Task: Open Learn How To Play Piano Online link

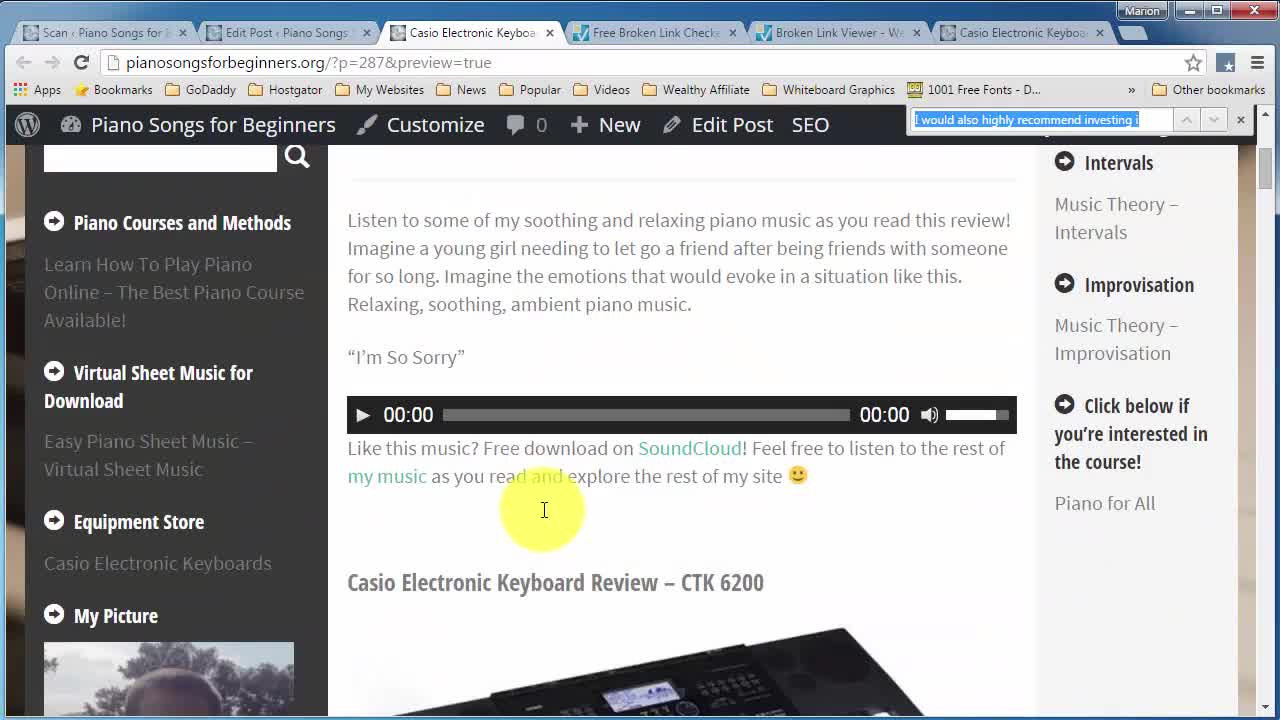Action: click(x=174, y=292)
